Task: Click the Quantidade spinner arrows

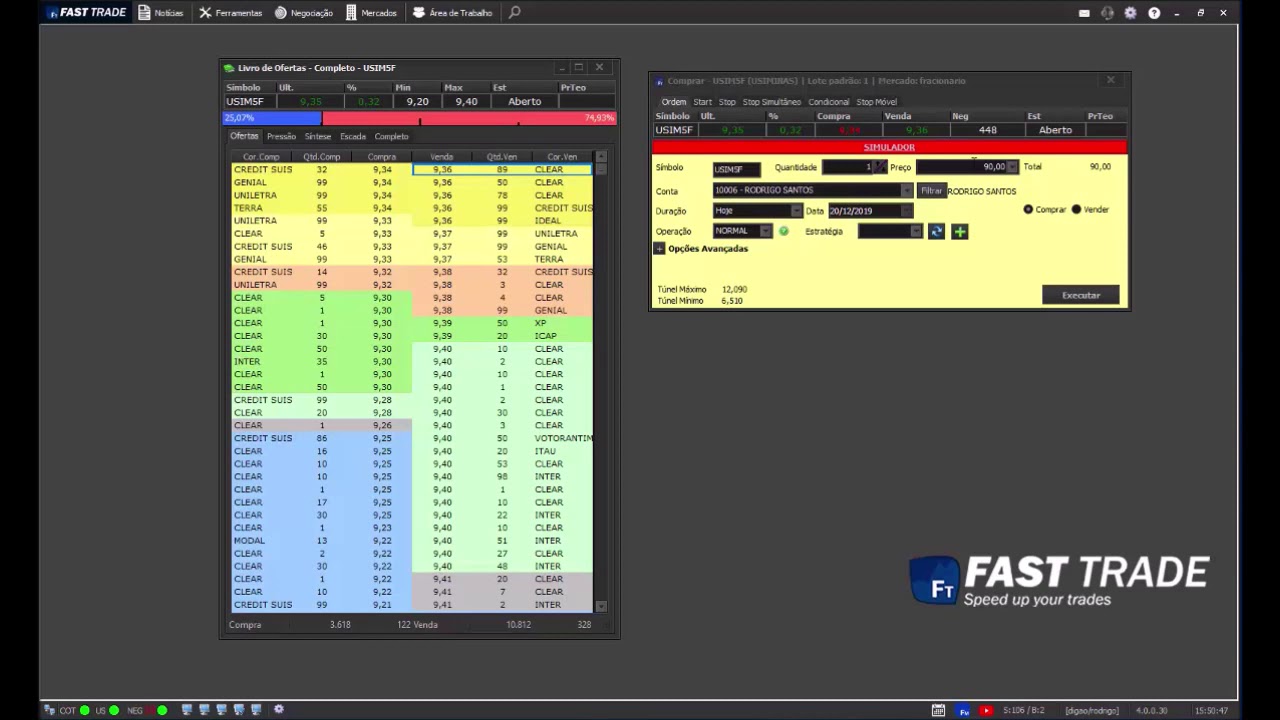Action: (881, 168)
